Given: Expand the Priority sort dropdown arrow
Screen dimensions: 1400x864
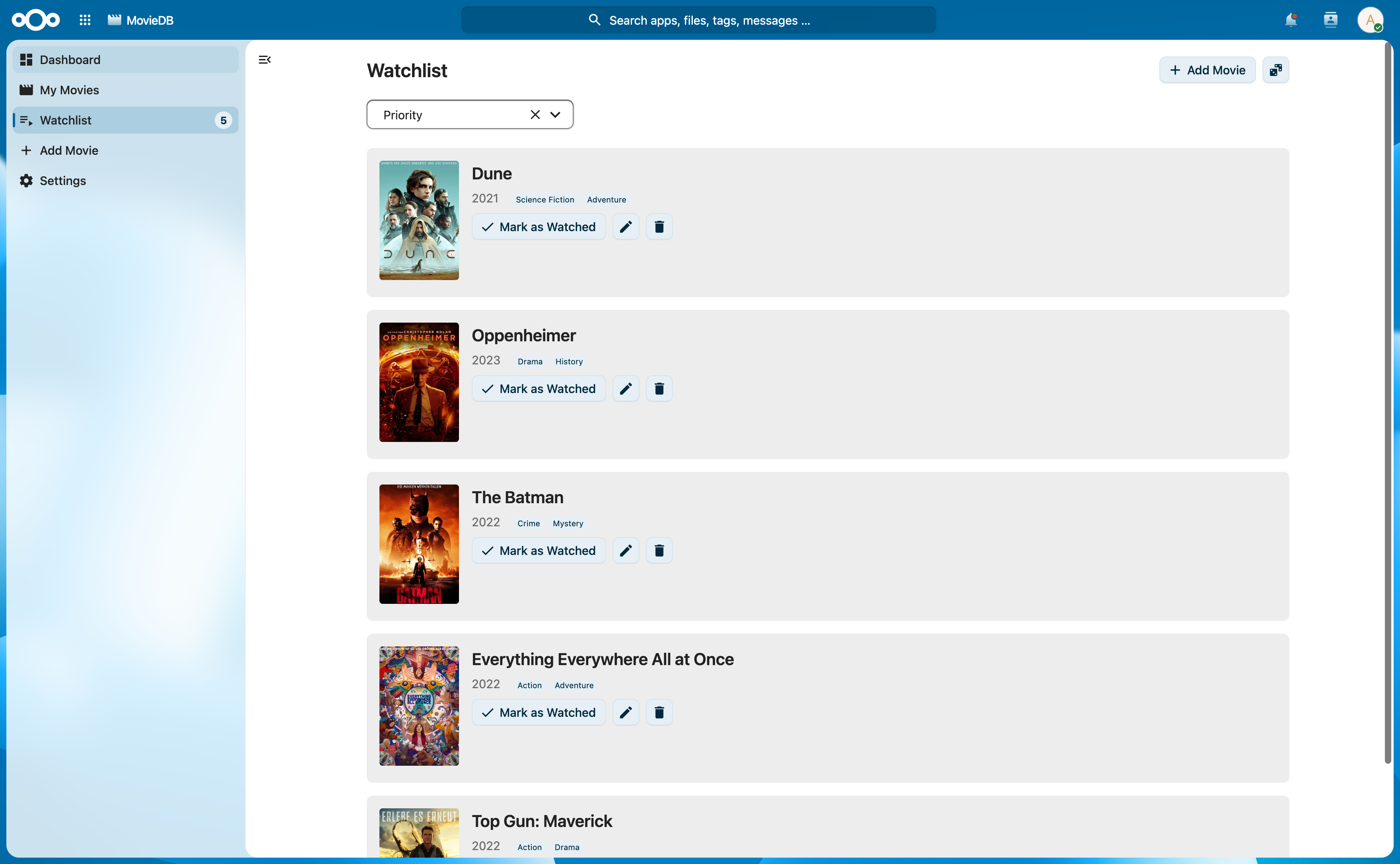Looking at the screenshot, I should (x=555, y=115).
